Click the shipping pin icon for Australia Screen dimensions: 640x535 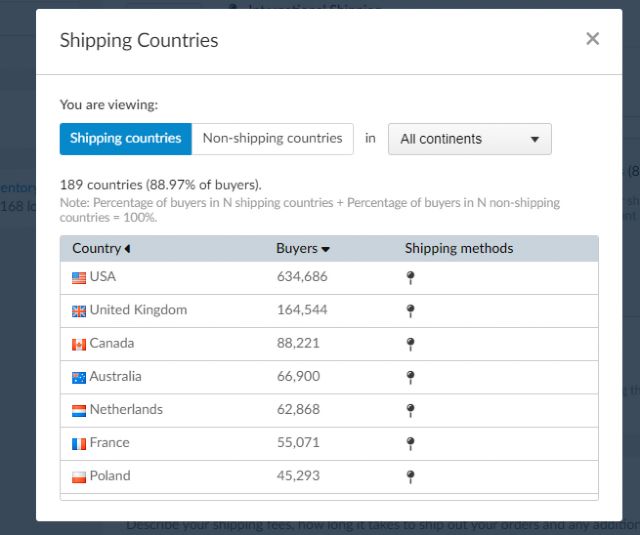(410, 377)
